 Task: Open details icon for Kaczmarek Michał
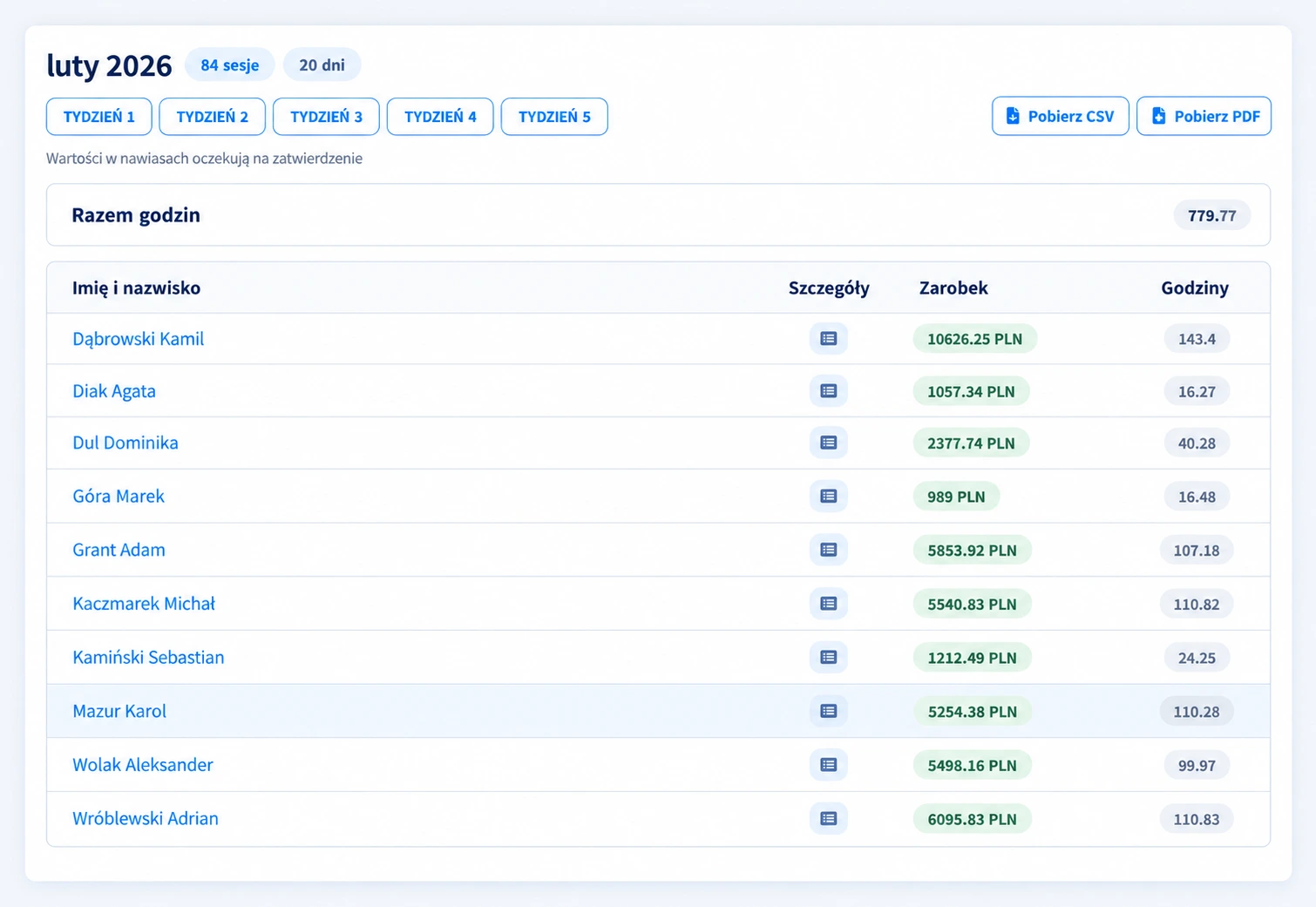[828, 604]
